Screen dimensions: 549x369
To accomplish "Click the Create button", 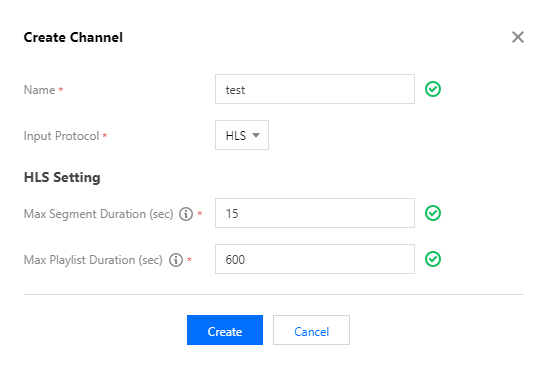I will 225,330.
